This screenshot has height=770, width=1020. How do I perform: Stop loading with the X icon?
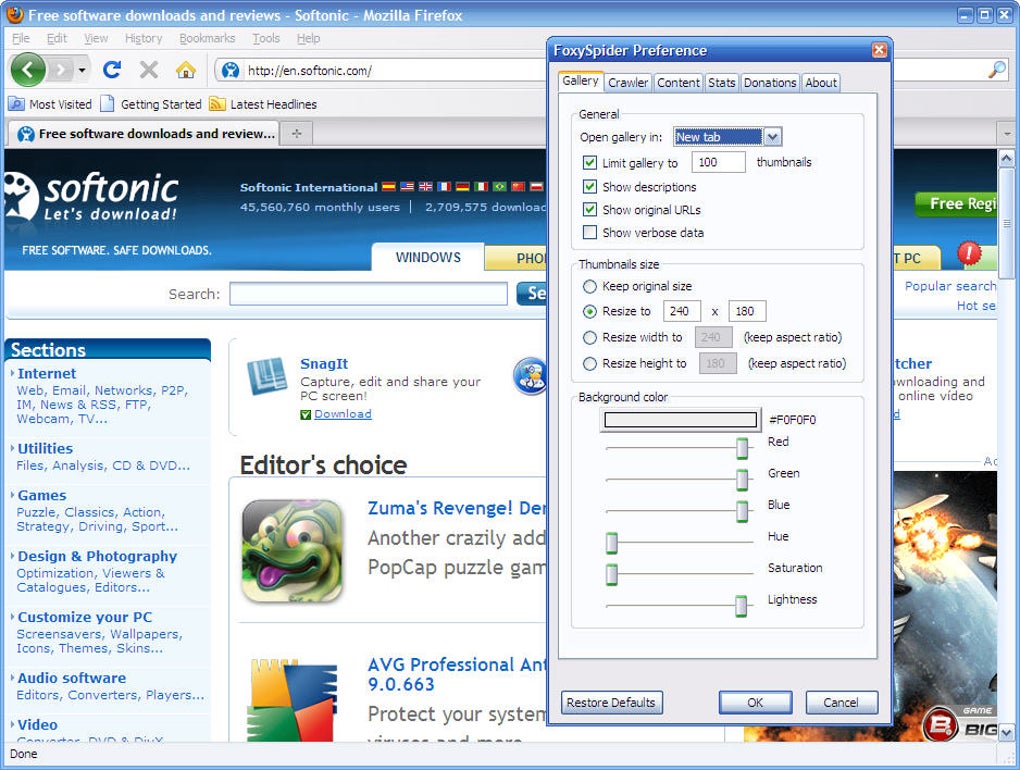pos(149,70)
